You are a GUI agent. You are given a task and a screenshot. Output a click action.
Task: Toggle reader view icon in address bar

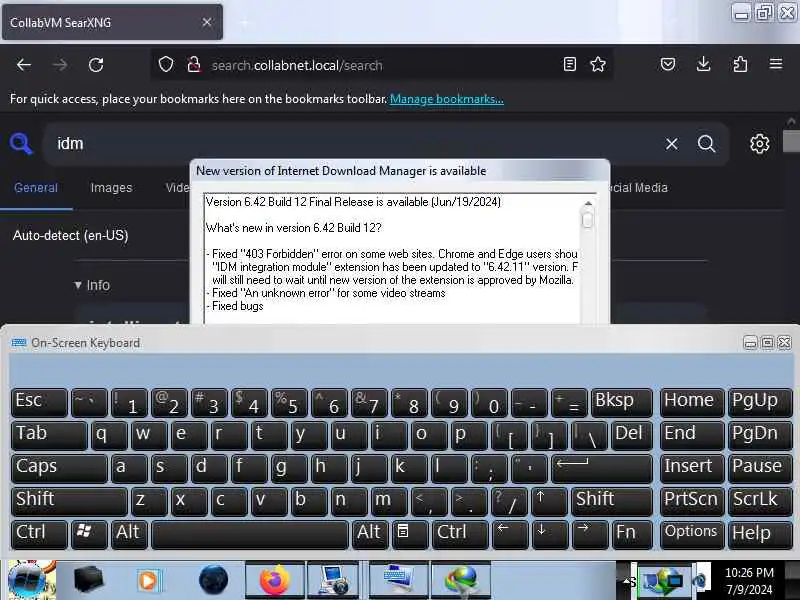570,64
